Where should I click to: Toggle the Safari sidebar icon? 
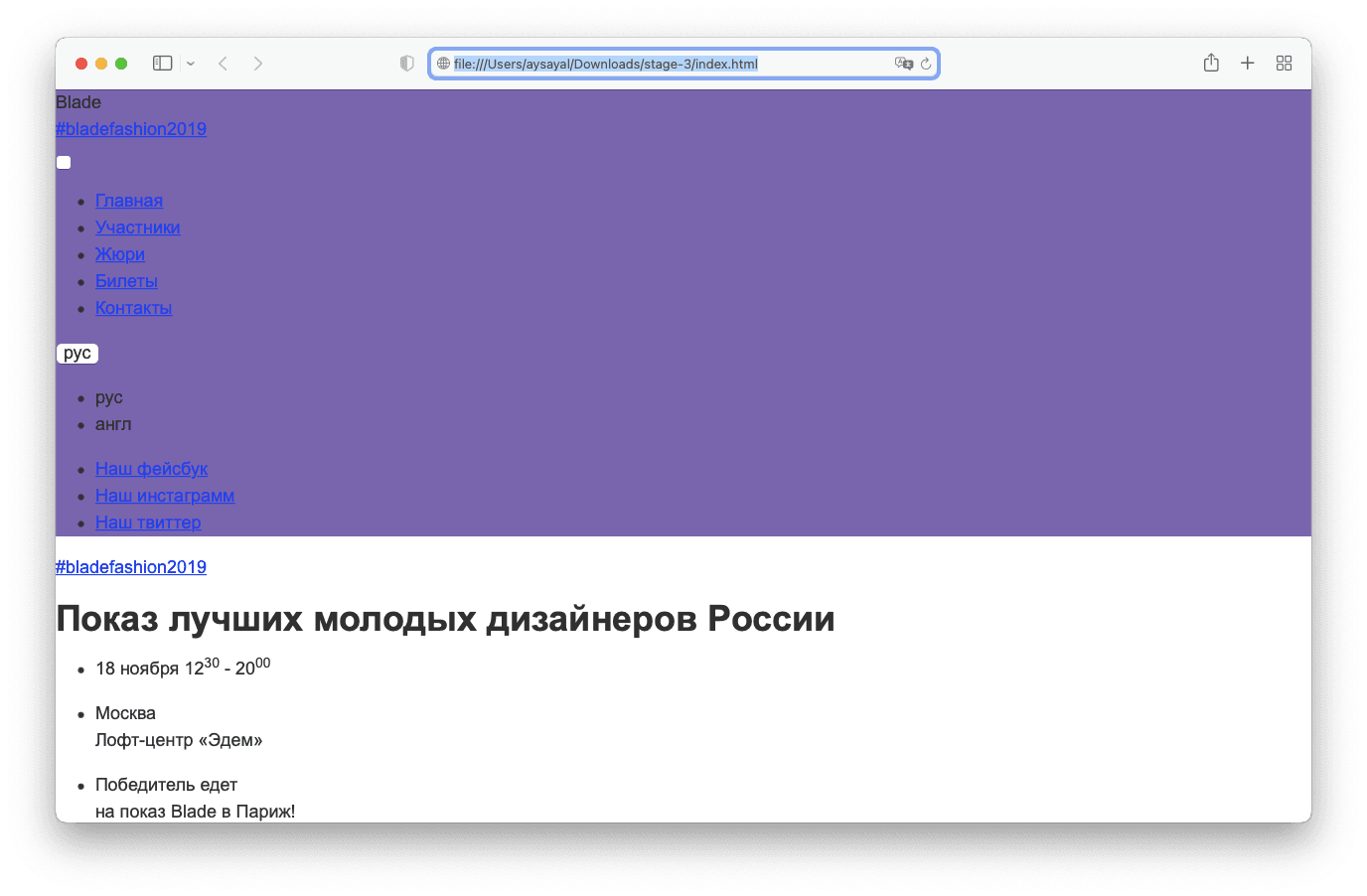[163, 64]
